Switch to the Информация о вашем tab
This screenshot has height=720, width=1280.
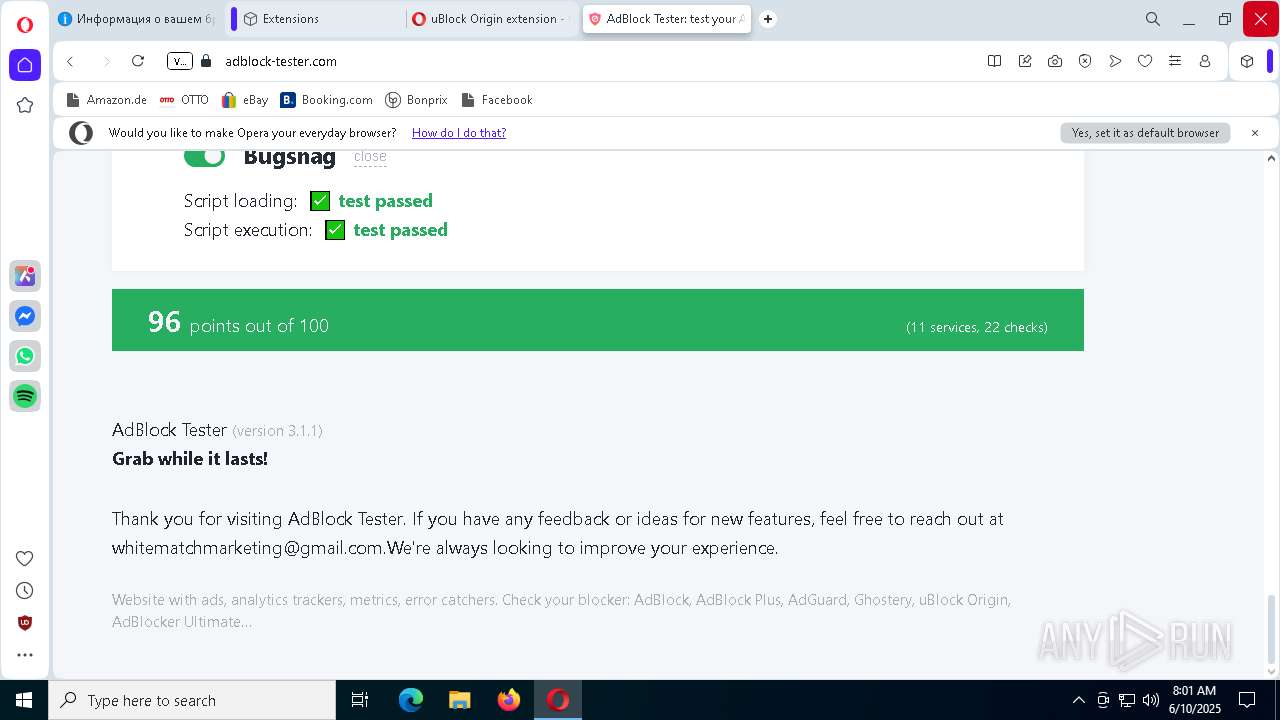coord(137,19)
